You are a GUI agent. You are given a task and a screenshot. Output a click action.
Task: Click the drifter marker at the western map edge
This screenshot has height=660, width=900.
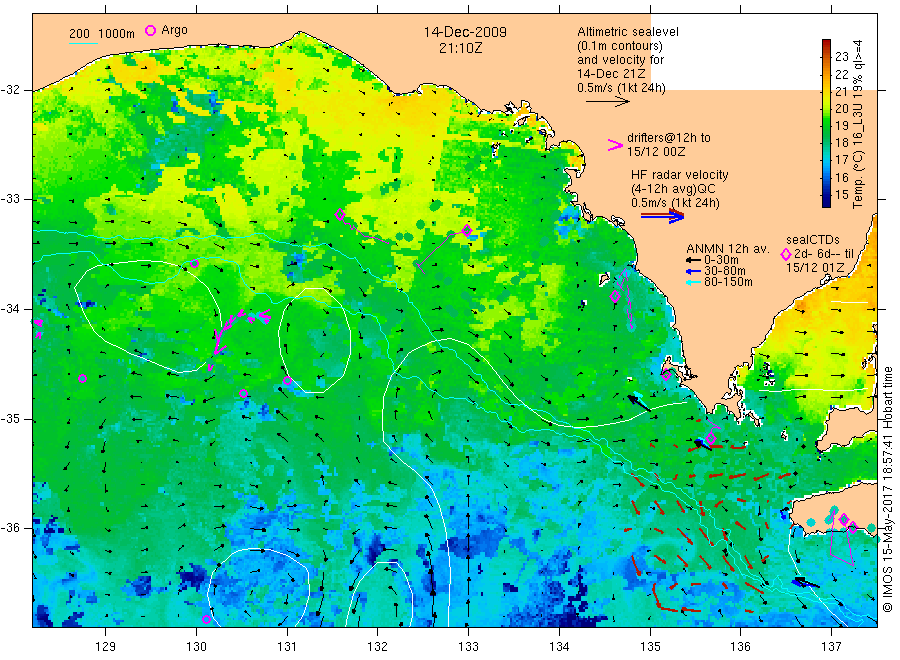pos(38,328)
